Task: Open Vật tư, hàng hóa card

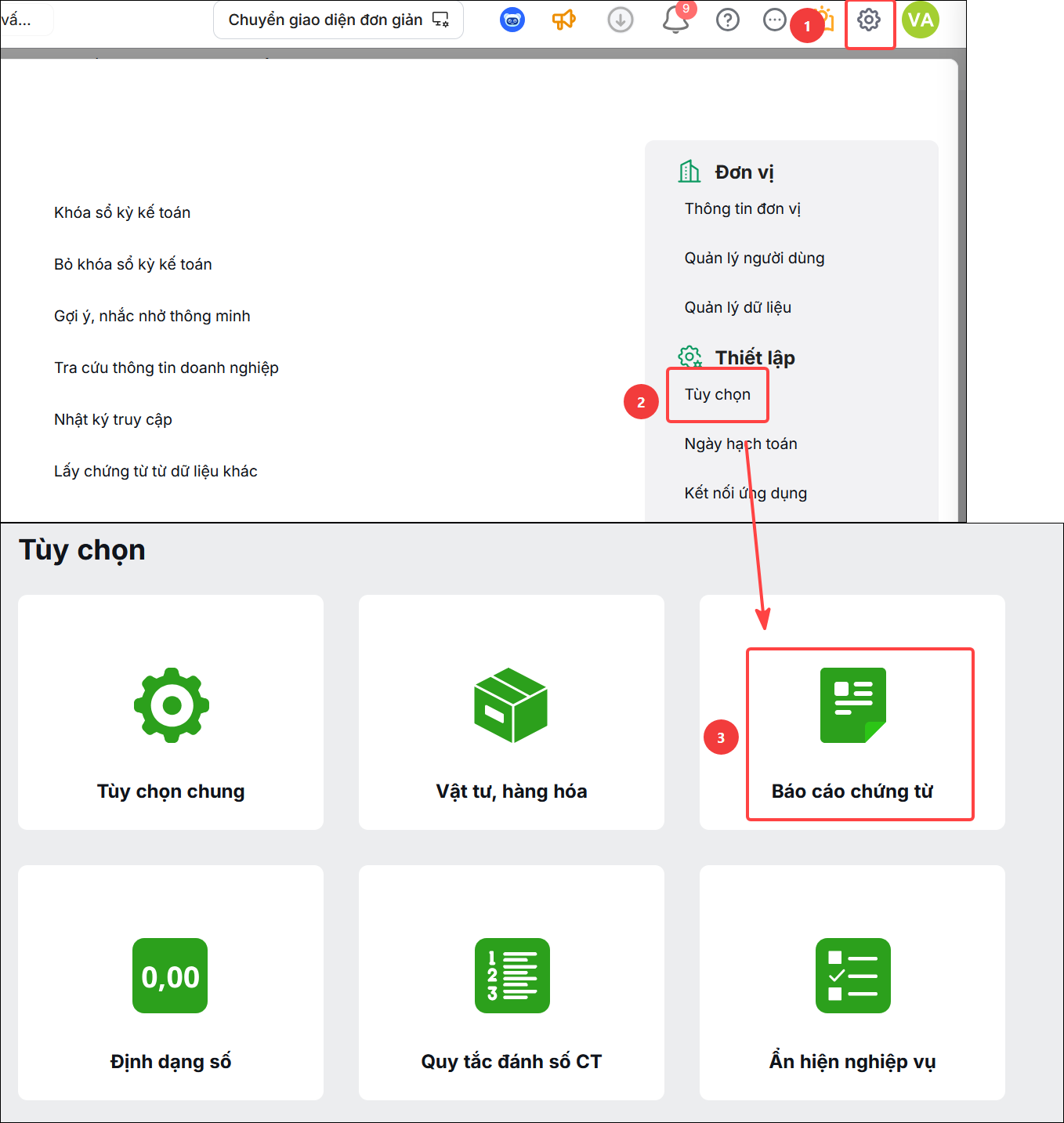Action: (512, 712)
